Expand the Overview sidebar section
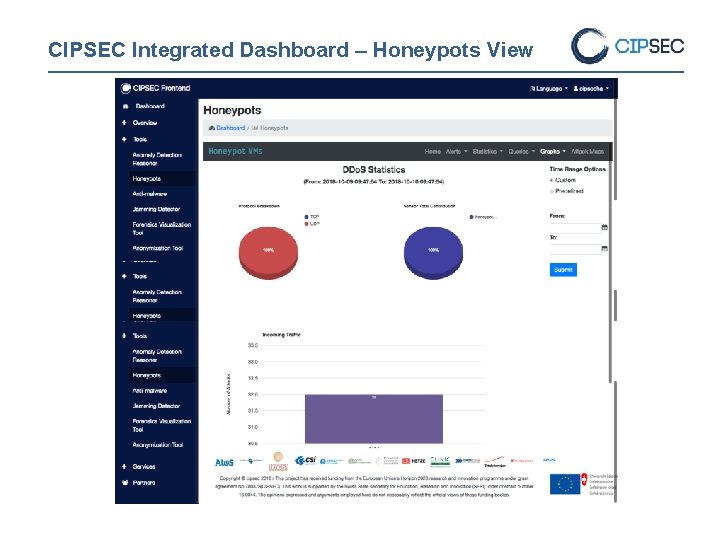Viewport: 720px width, 540px height. tap(145, 123)
